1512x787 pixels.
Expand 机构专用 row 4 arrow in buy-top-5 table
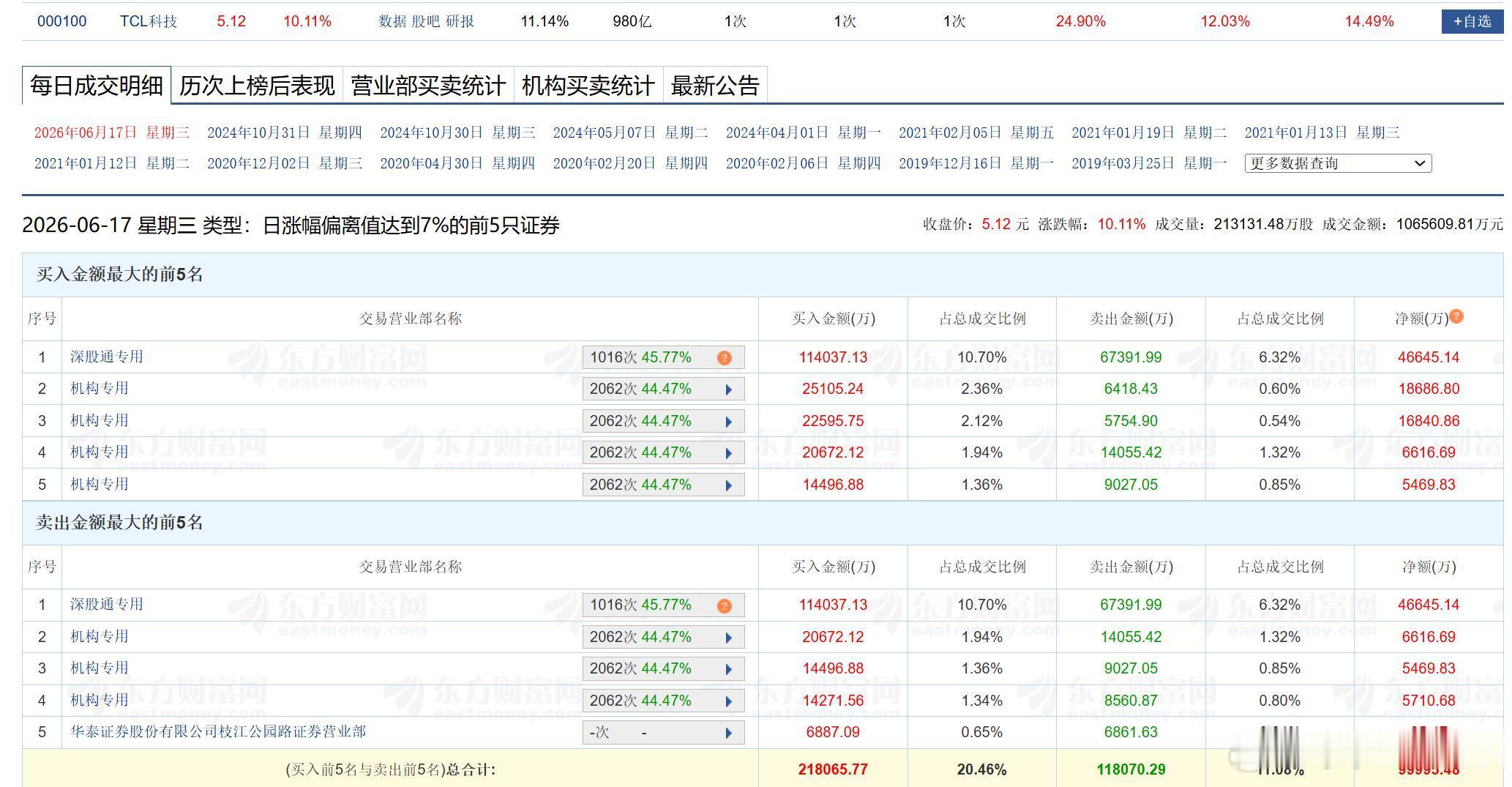[729, 453]
